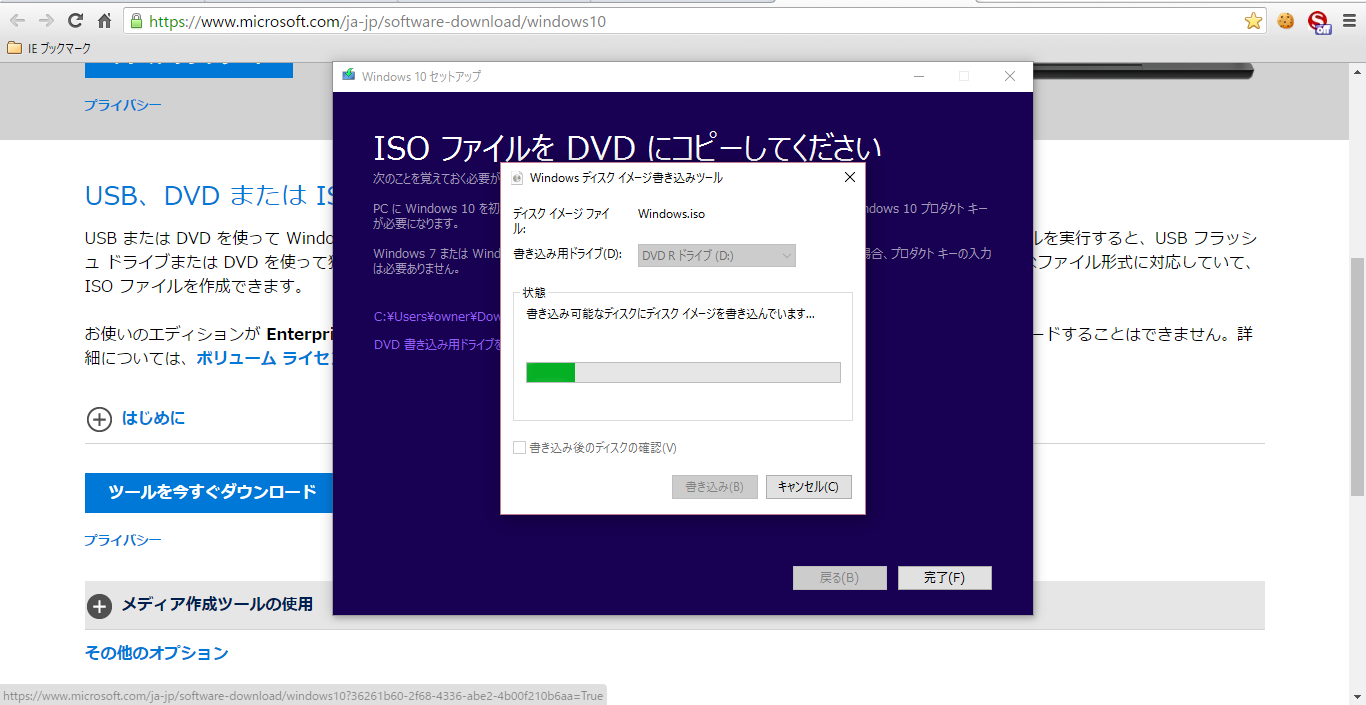Minimize the Windows 10 セットアップ window
The image size is (1366, 705).
[918, 76]
